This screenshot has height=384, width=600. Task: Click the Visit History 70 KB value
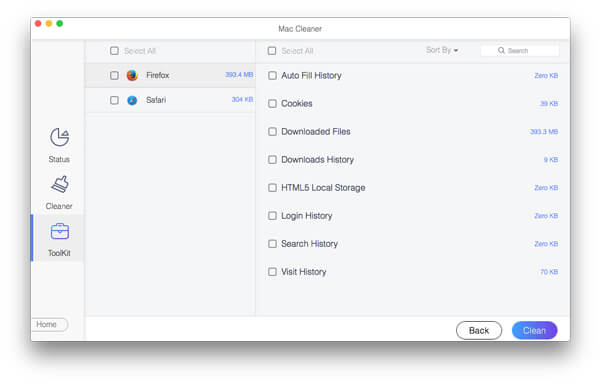pos(549,272)
